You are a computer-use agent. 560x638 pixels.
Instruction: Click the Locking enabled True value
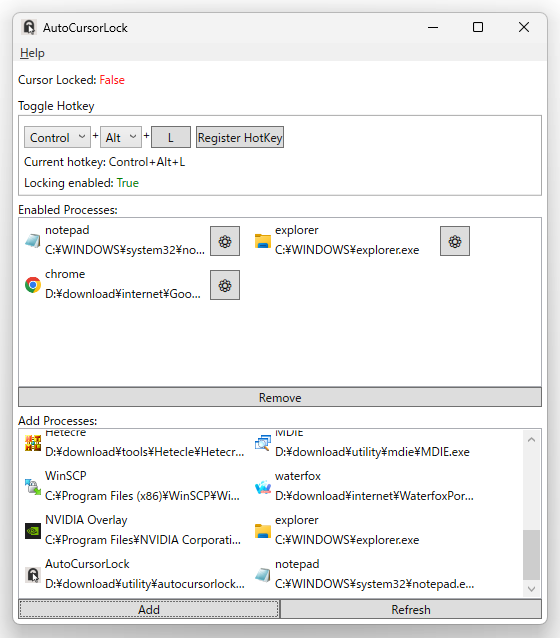(x=128, y=183)
